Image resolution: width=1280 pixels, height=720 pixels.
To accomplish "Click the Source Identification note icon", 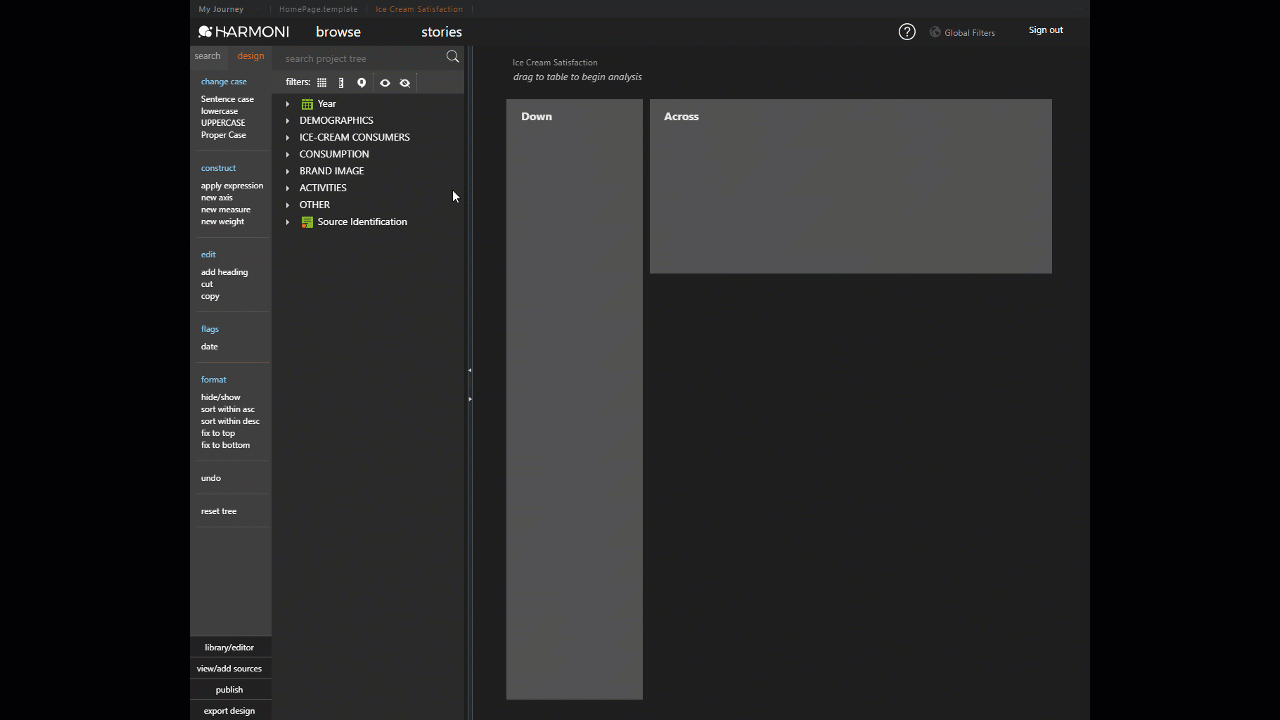I will click(307, 222).
